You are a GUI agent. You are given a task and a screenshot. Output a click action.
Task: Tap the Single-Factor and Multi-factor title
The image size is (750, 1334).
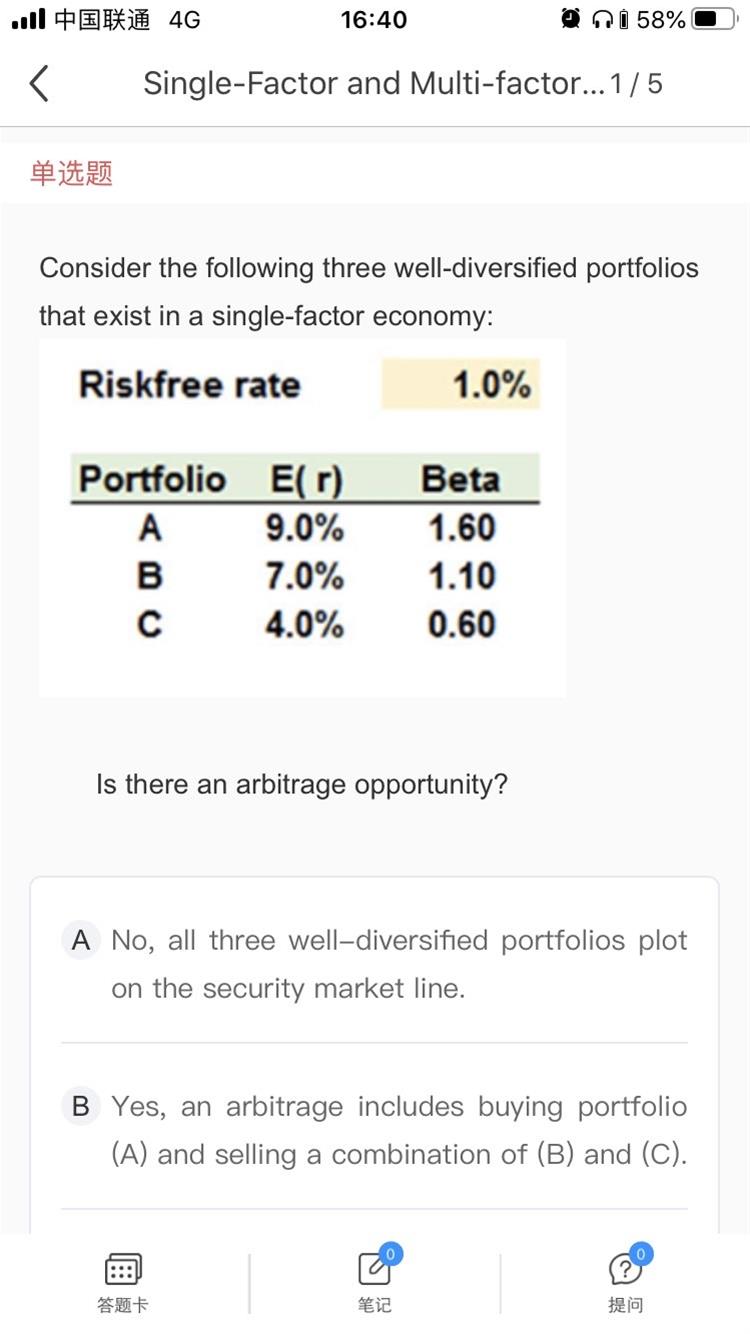pos(373,83)
